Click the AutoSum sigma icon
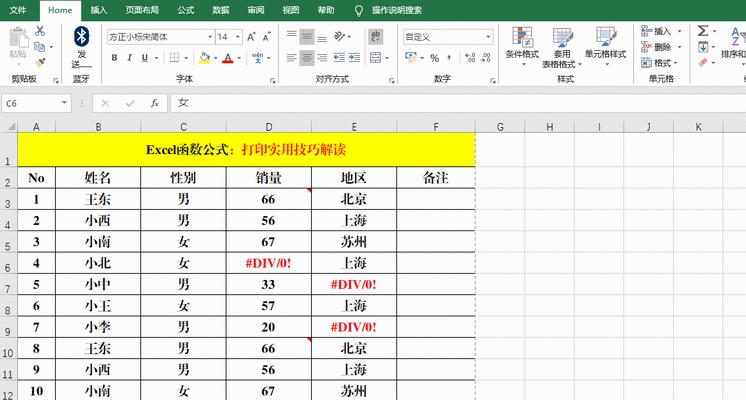Image resolution: width=746 pixels, height=400 pixels. 703,31
